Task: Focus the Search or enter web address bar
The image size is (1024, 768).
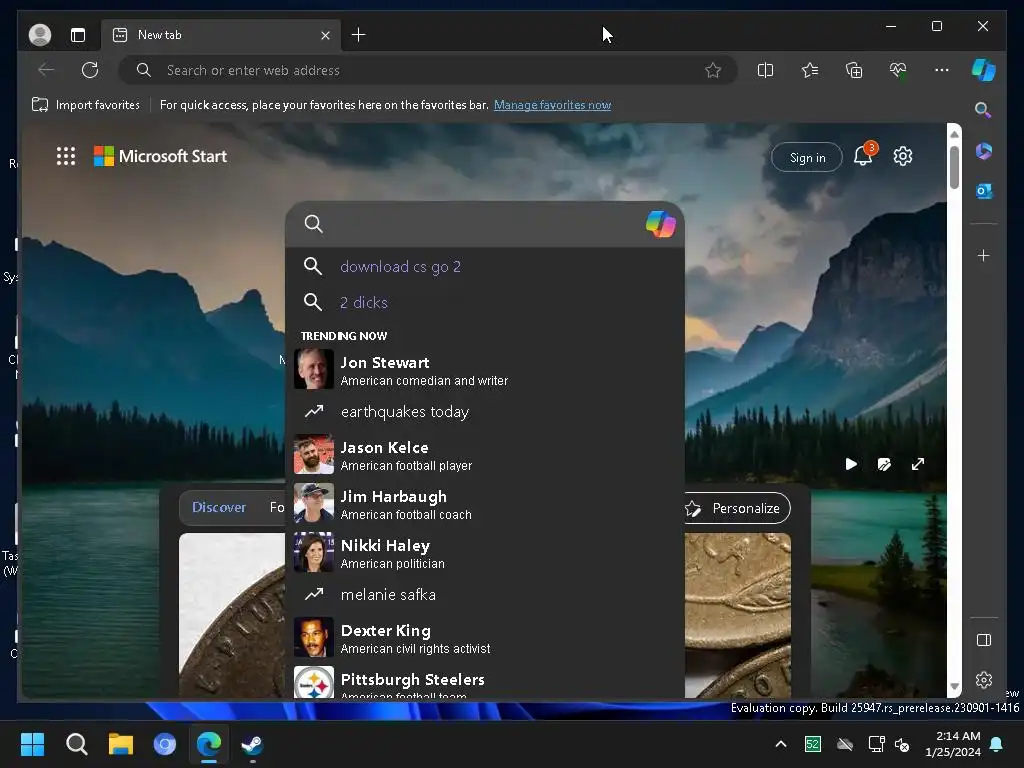Action: 428,70
